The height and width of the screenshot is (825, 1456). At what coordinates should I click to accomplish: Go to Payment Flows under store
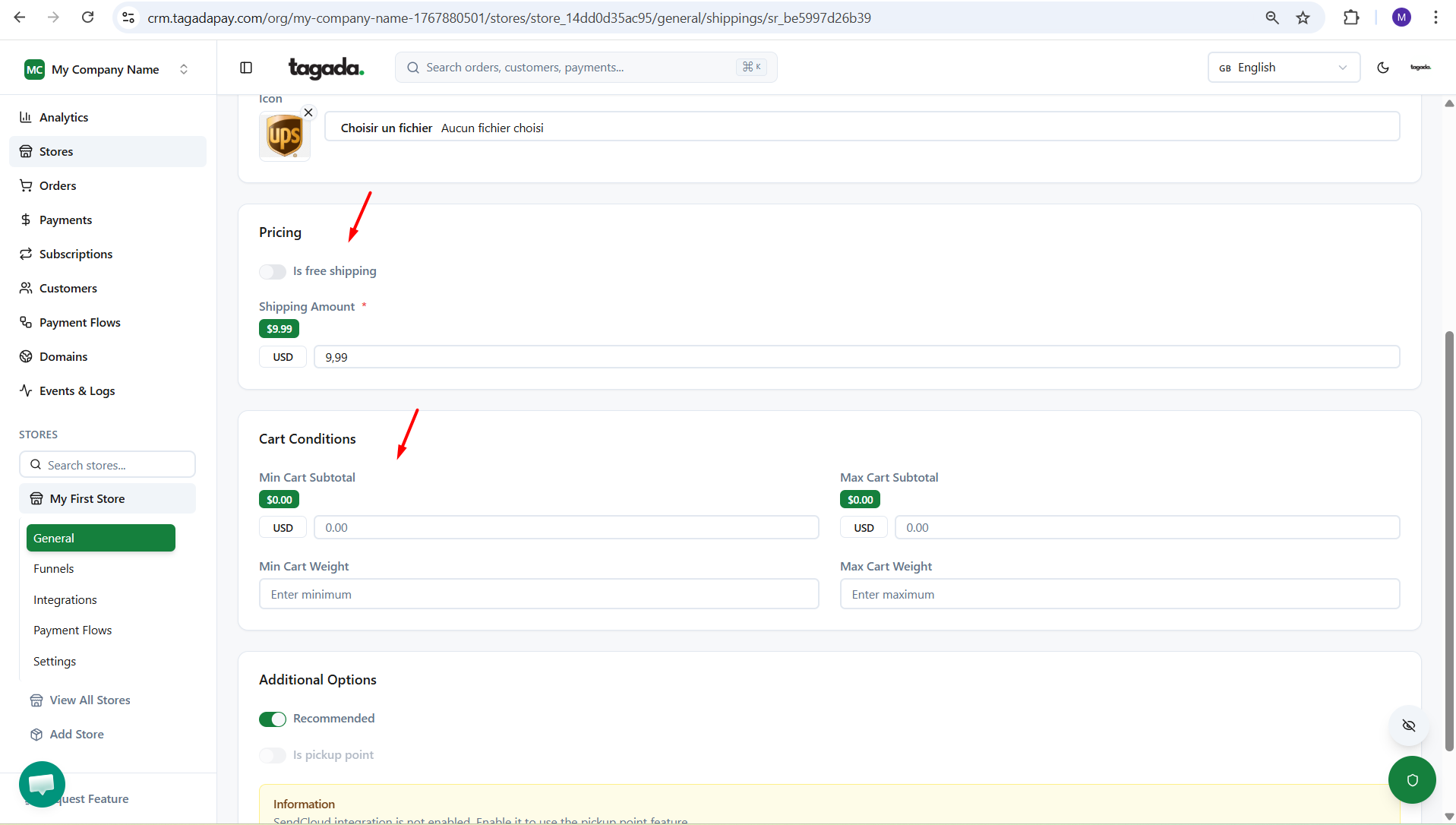click(x=72, y=631)
